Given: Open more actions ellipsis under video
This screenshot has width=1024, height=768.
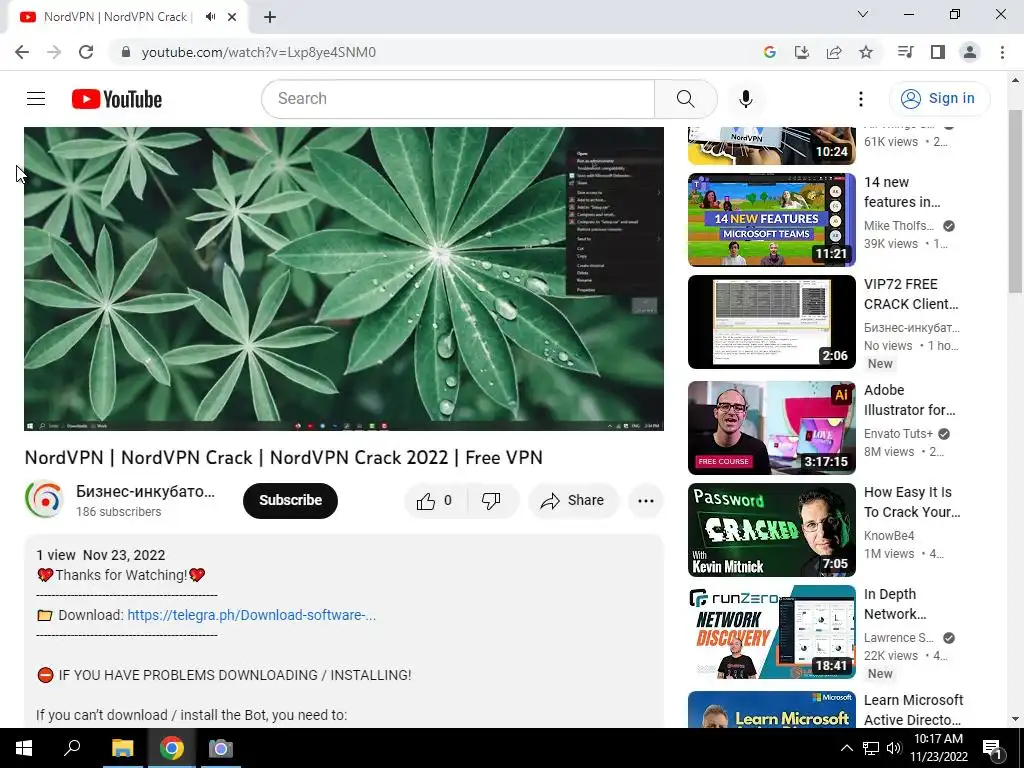Looking at the screenshot, I should coord(646,501).
